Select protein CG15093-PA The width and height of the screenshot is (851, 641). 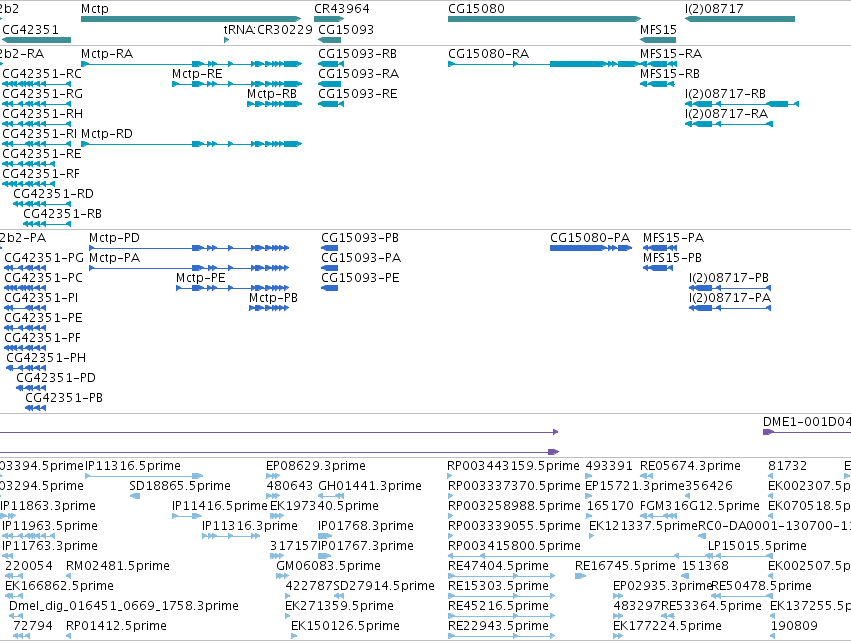[361, 258]
